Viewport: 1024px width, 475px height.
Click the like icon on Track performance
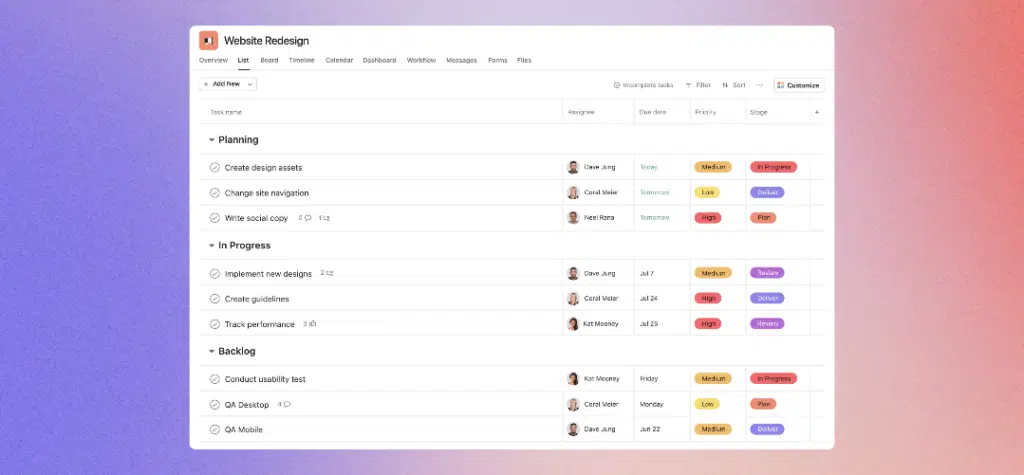point(312,324)
